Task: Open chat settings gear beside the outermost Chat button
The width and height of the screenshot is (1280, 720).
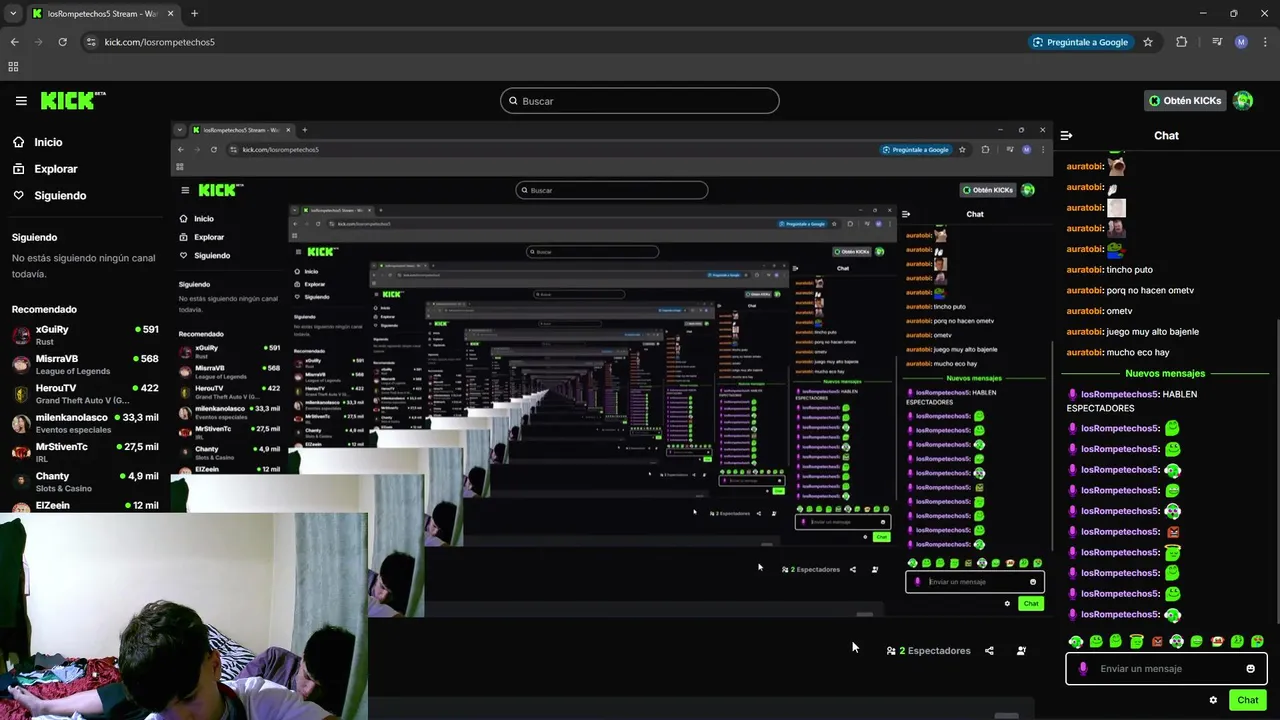Action: (x=1213, y=700)
